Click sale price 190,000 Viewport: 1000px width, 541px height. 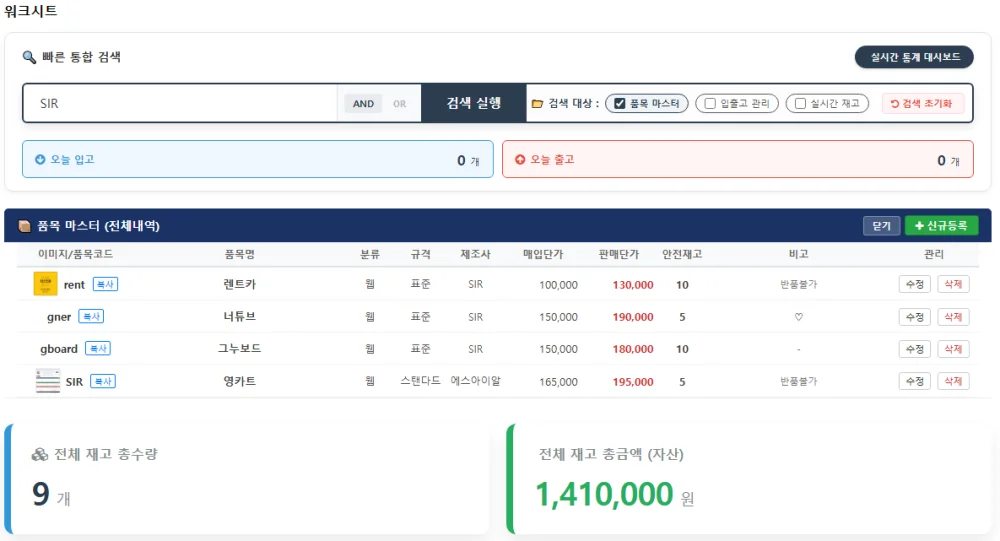point(633,317)
